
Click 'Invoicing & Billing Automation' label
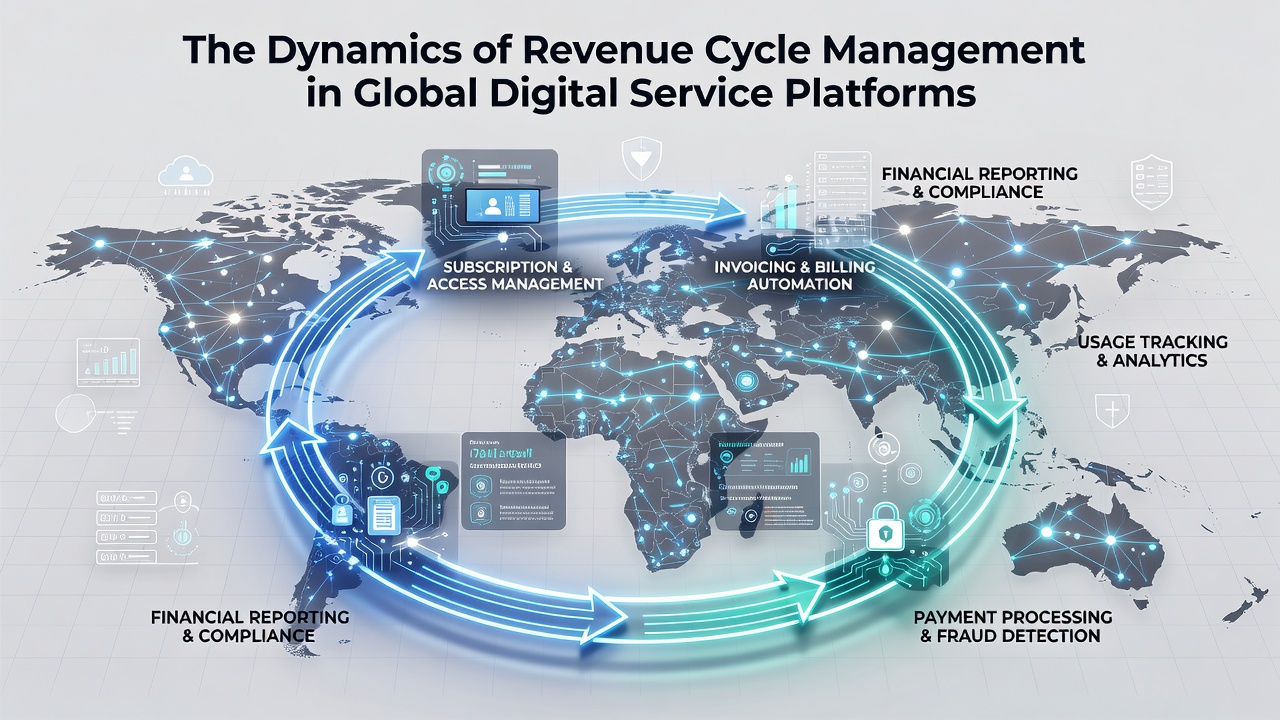pyautogui.click(x=795, y=276)
